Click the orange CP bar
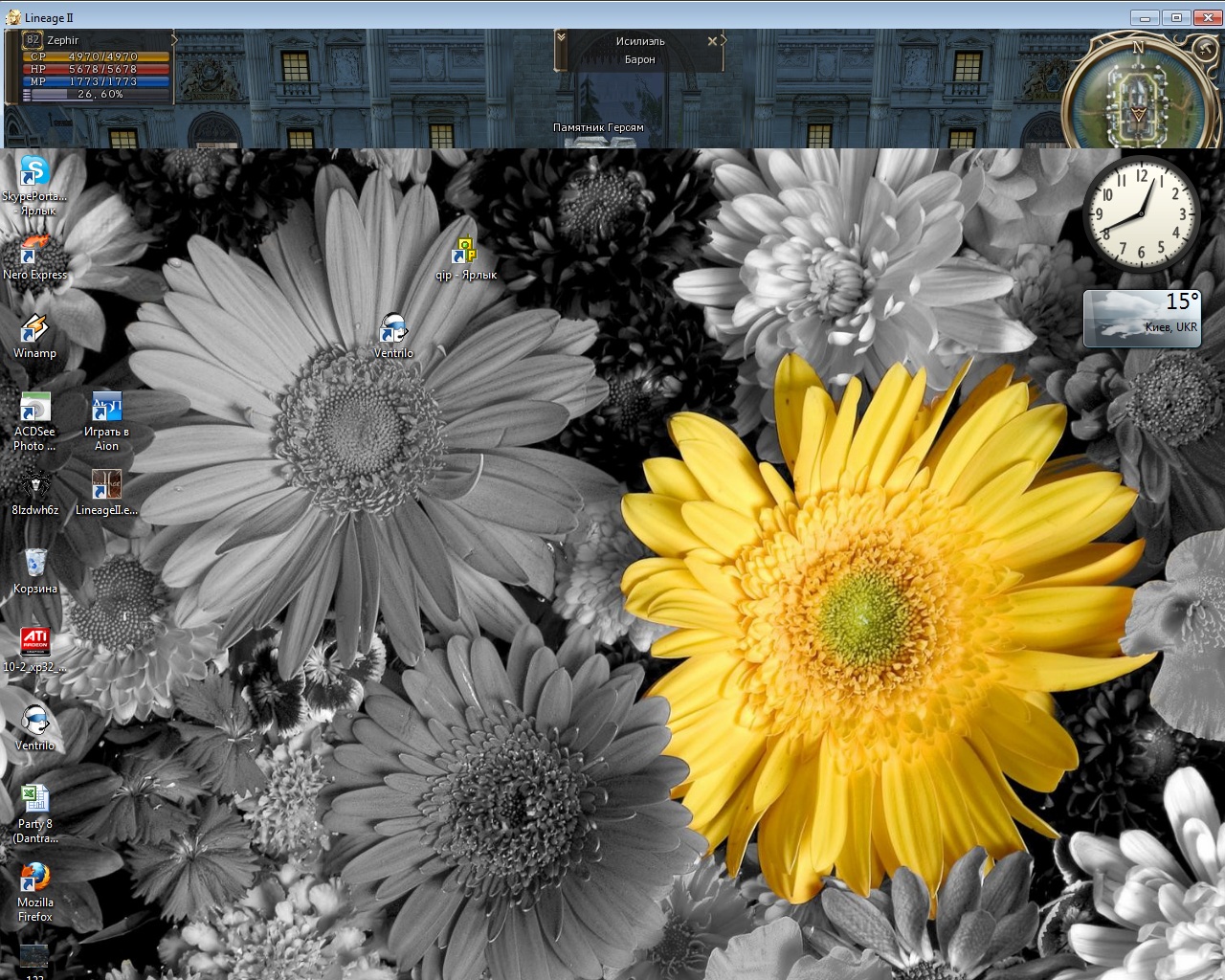 pyautogui.click(x=96, y=56)
